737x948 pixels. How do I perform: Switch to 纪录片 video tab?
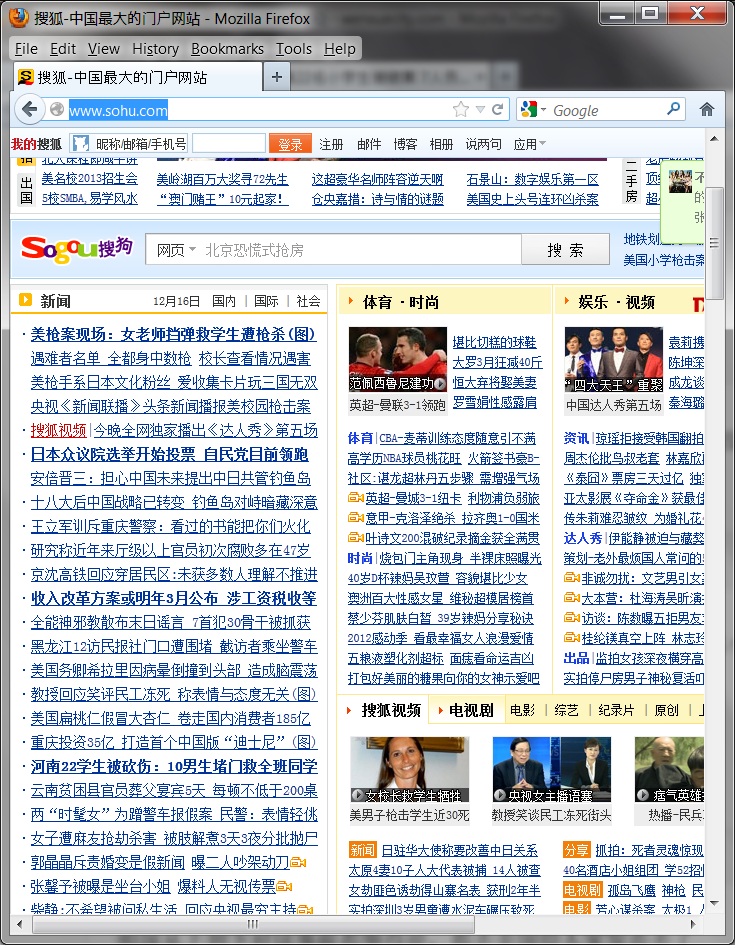pyautogui.click(x=616, y=710)
